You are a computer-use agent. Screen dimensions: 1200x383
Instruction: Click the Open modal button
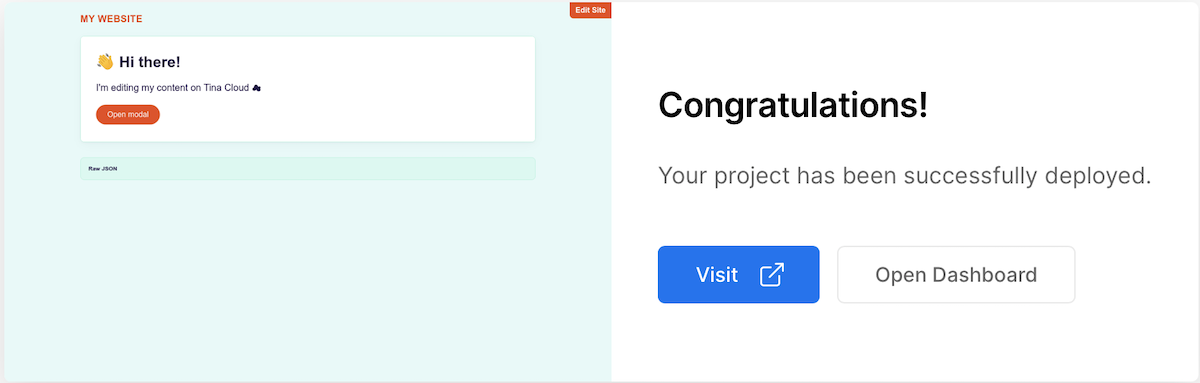tap(128, 114)
